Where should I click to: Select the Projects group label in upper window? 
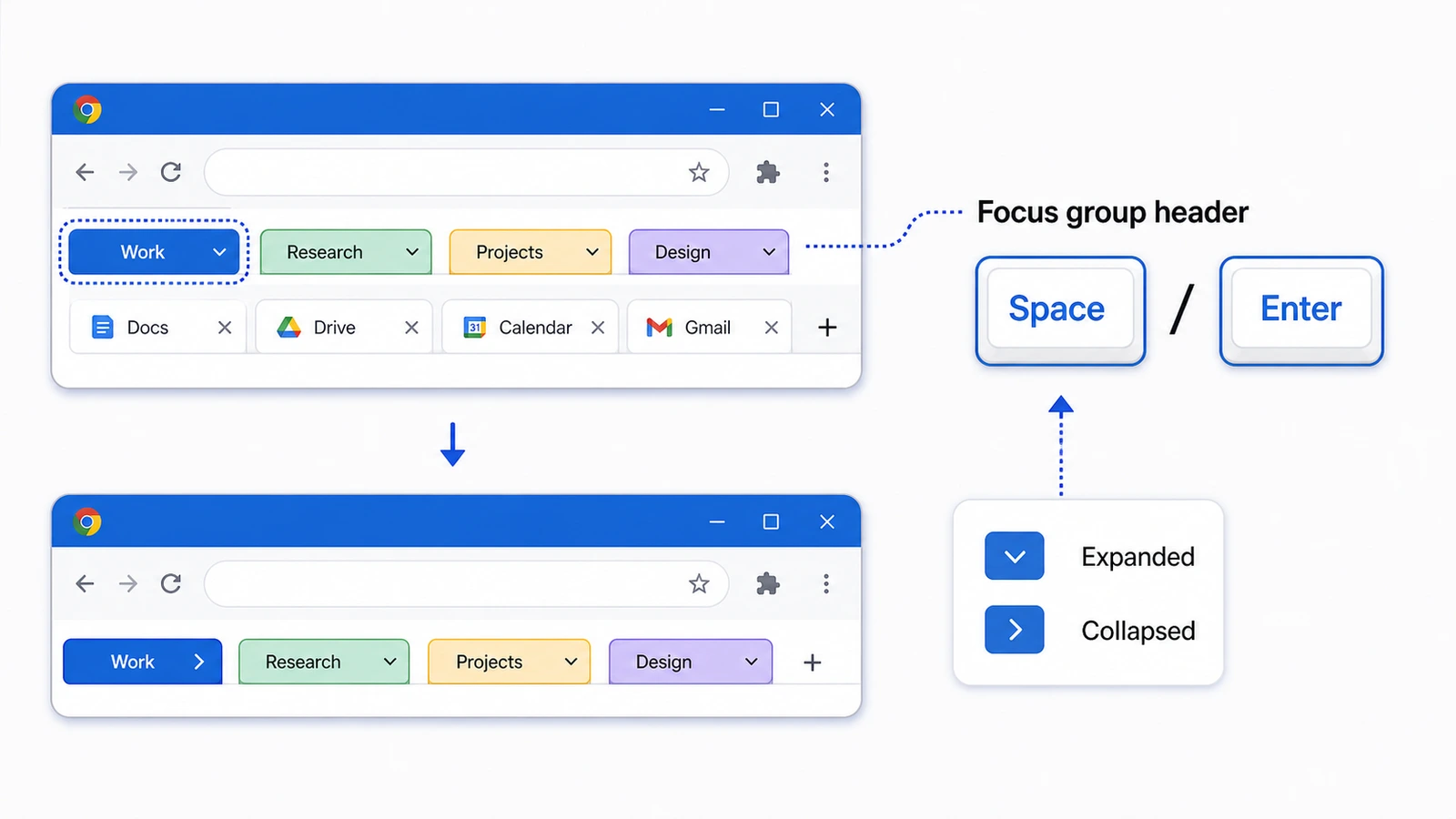[x=510, y=252]
